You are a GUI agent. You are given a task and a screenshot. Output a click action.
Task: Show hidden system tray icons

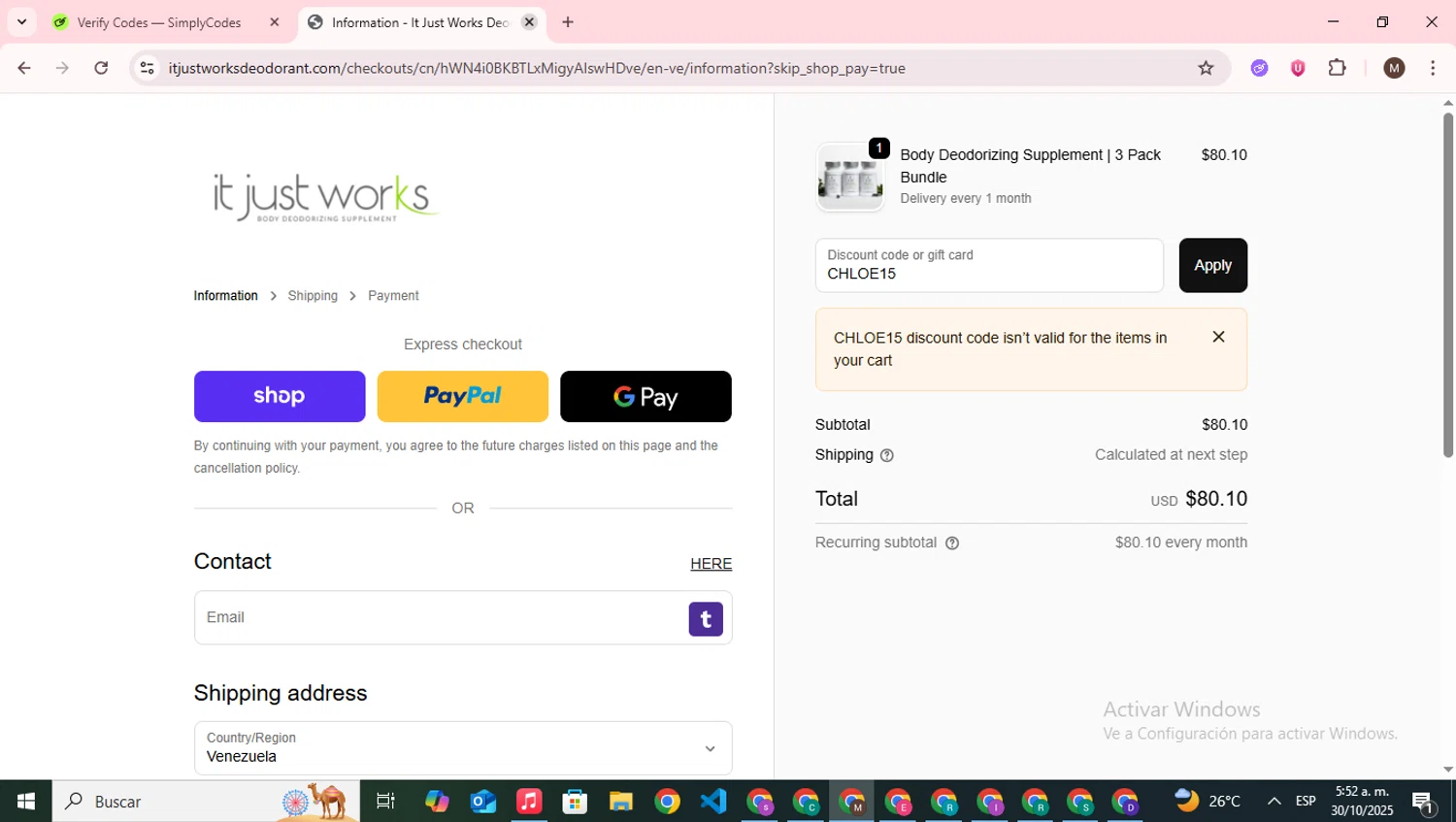pyautogui.click(x=1274, y=802)
